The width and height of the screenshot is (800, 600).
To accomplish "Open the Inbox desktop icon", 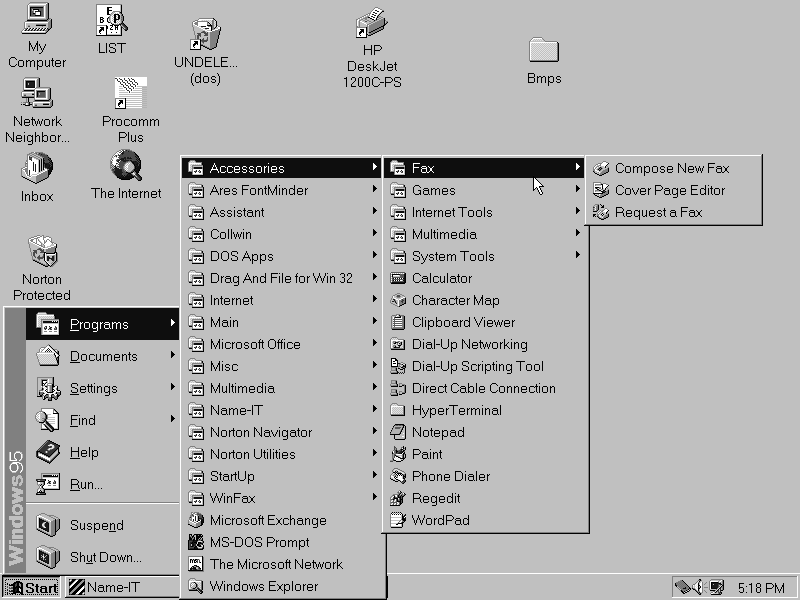I will (37, 167).
